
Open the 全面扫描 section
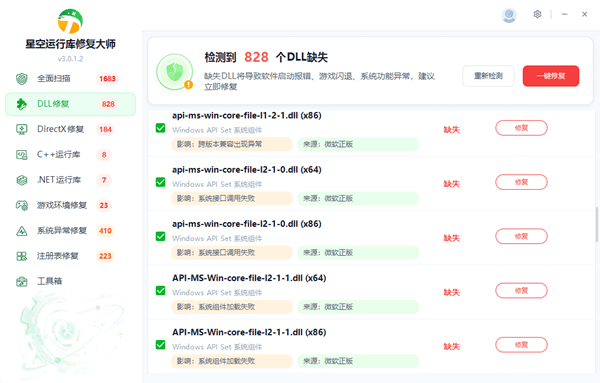tap(70, 79)
